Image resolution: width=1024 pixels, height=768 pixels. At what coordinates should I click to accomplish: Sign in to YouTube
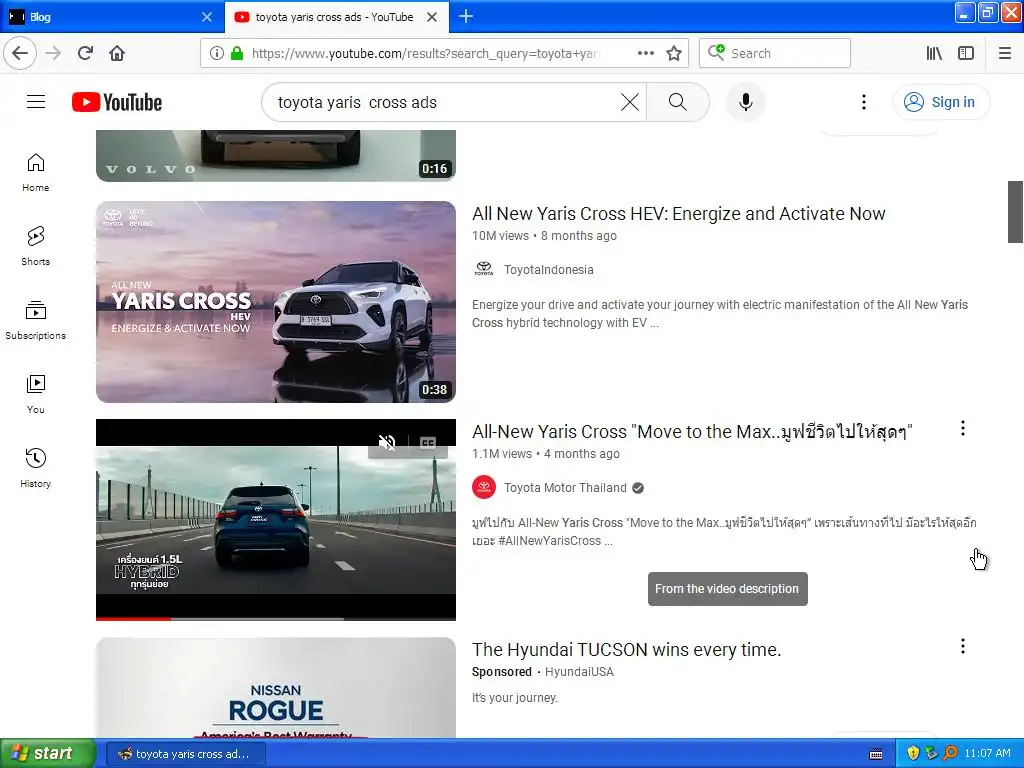[x=940, y=102]
